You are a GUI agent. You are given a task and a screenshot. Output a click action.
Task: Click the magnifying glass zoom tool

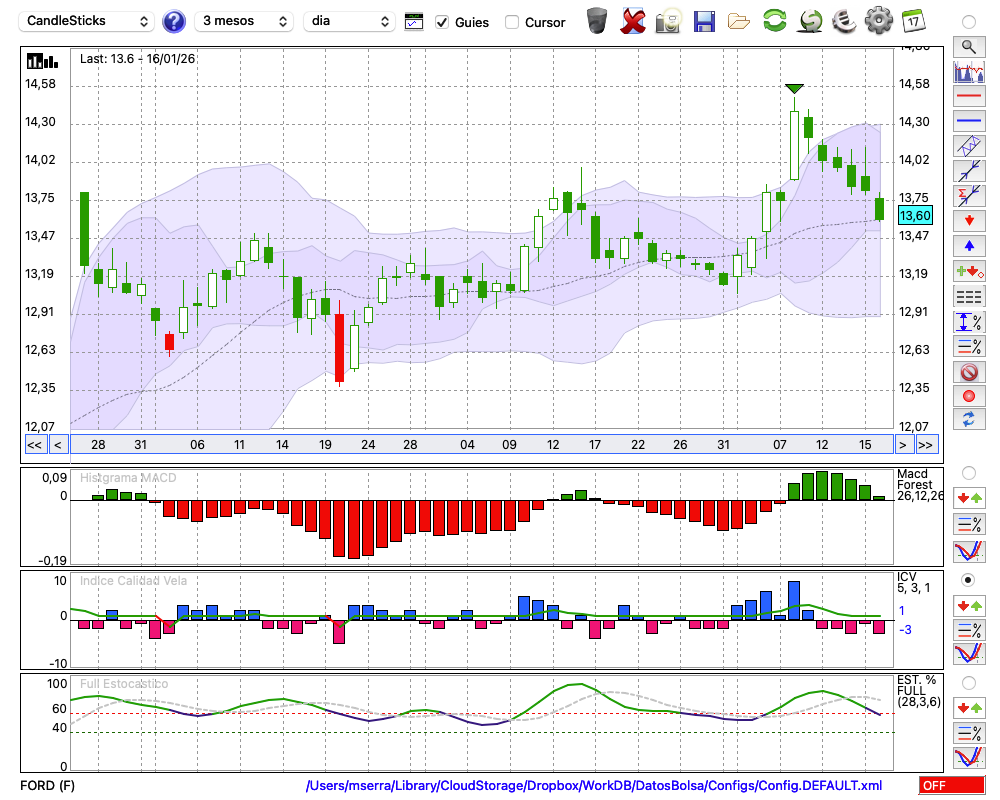click(x=968, y=46)
